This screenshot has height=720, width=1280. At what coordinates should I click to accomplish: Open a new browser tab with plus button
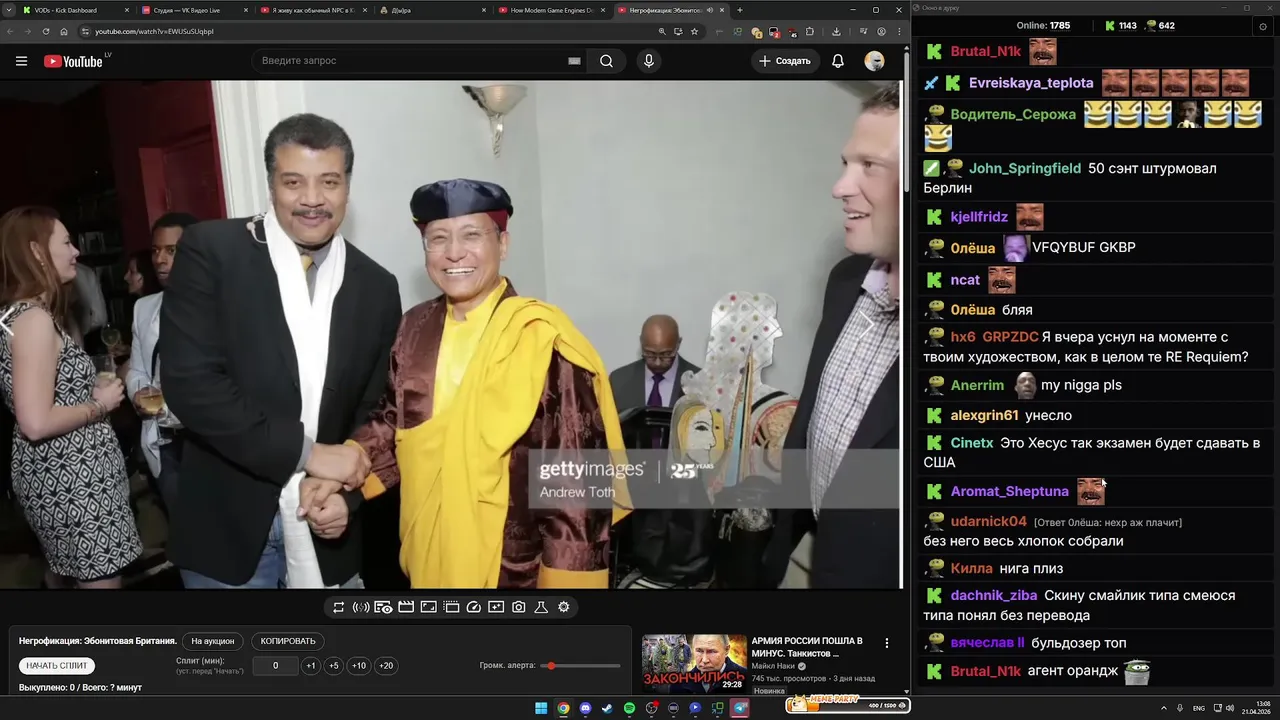tap(739, 10)
